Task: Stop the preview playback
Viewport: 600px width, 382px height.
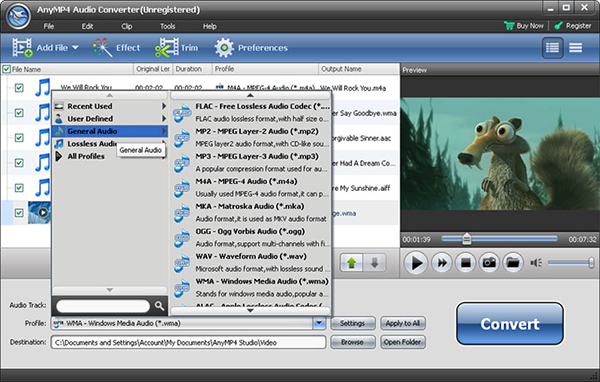Action: click(465, 263)
